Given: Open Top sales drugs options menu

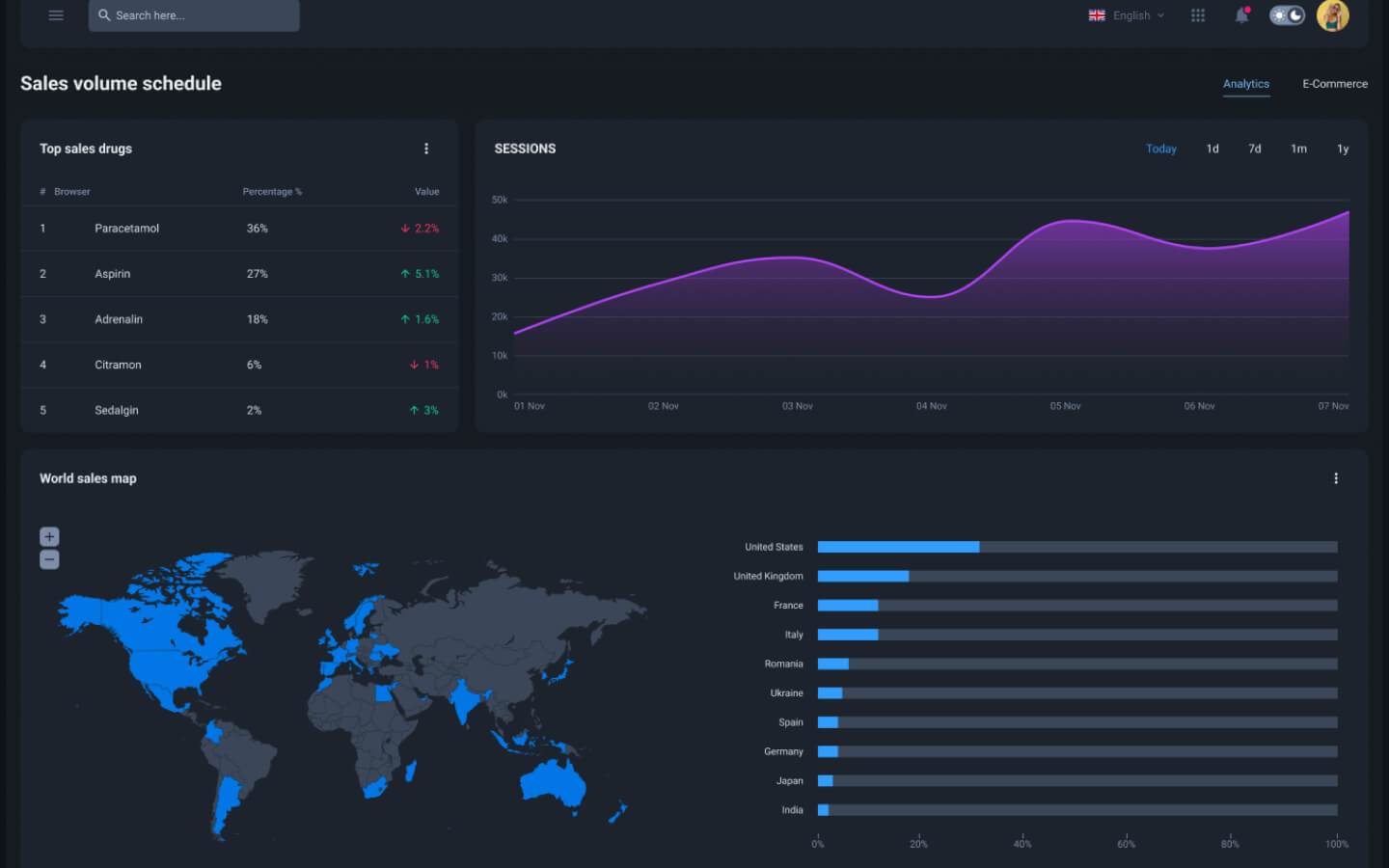Looking at the screenshot, I should (x=426, y=149).
